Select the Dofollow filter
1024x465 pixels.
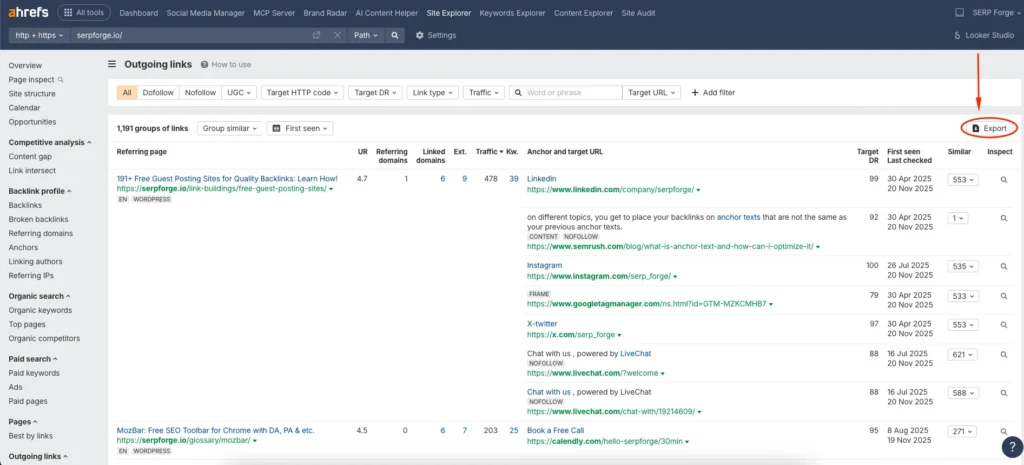click(158, 93)
